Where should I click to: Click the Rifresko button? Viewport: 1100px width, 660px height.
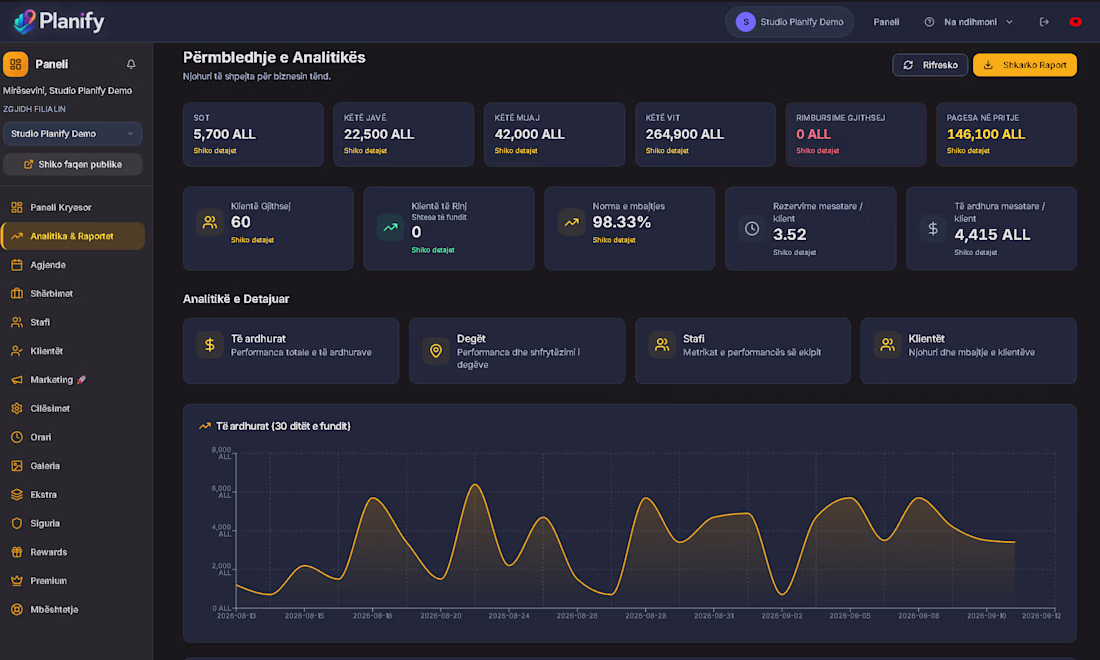tap(930, 65)
